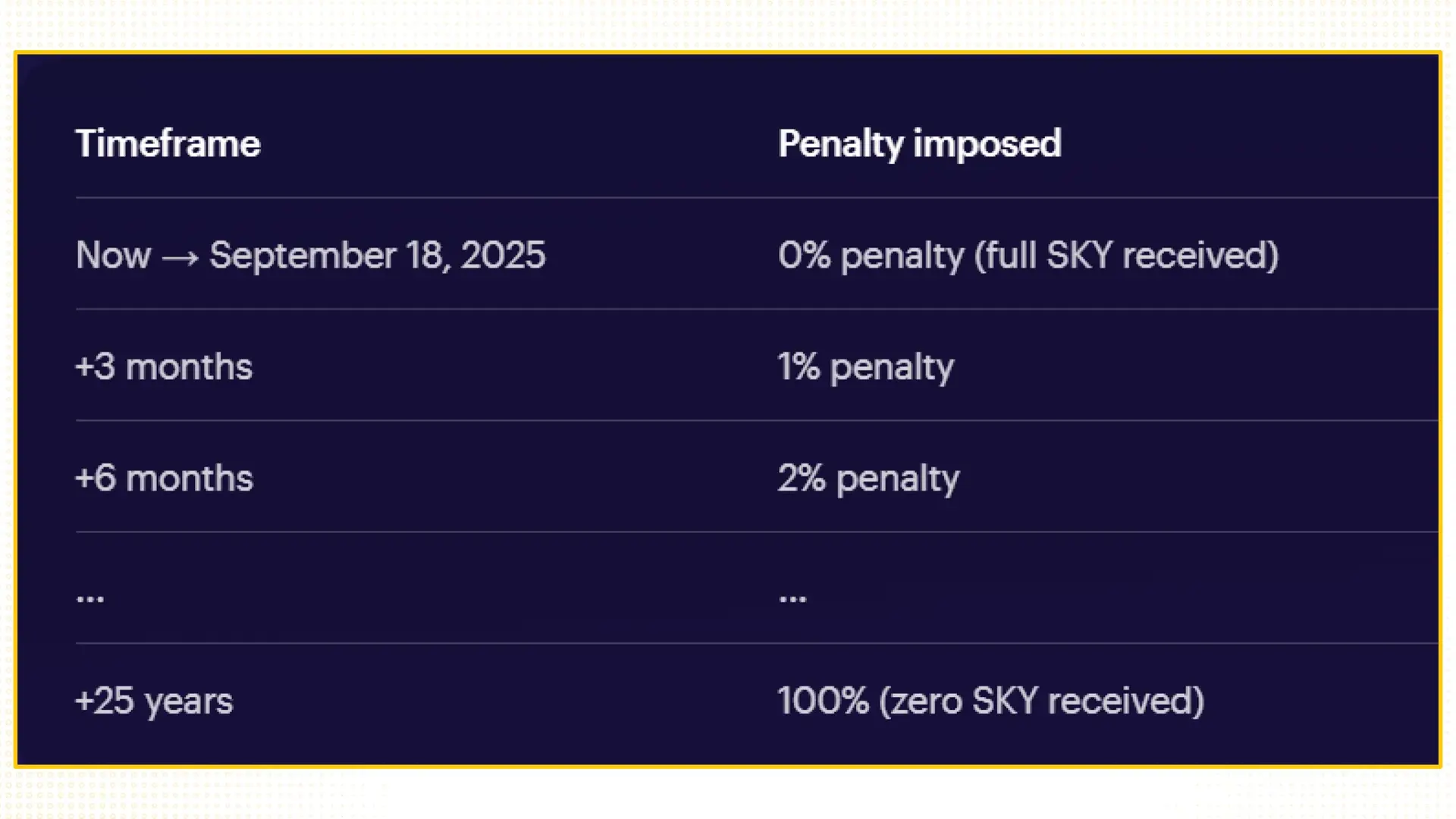Click the ellipsis in the Timeframe column
The width and height of the screenshot is (1456, 819).
pyautogui.click(x=90, y=598)
